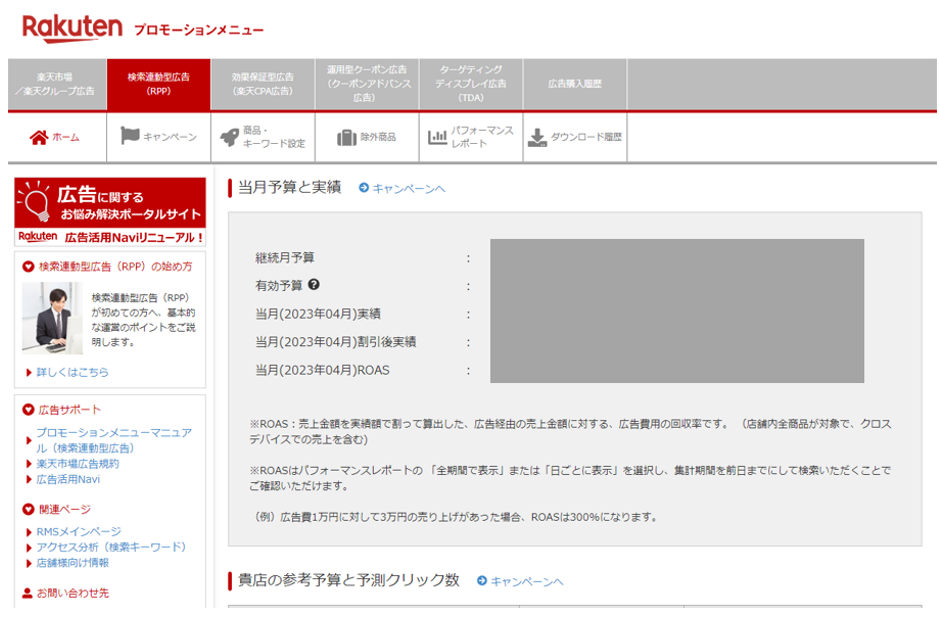The width and height of the screenshot is (939, 619).
Task: Open パフォーマンスレポート menu label
Action: point(482,137)
